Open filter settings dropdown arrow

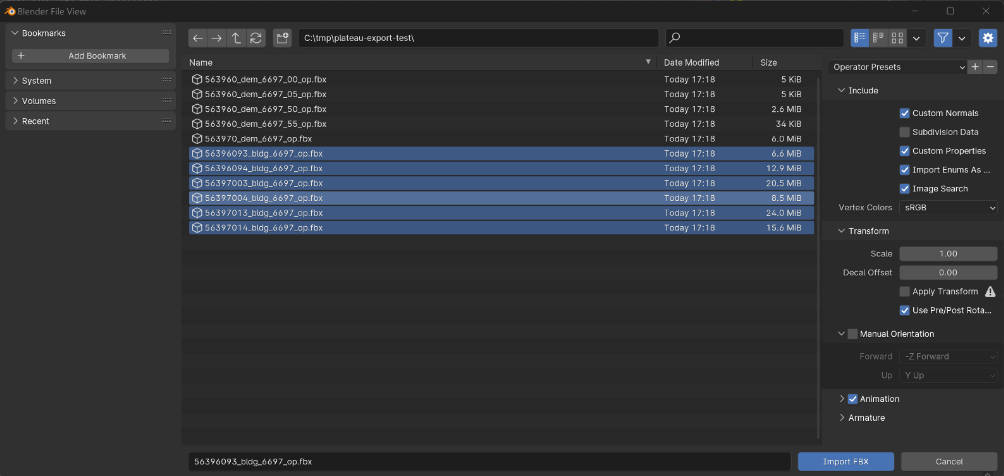coord(962,38)
